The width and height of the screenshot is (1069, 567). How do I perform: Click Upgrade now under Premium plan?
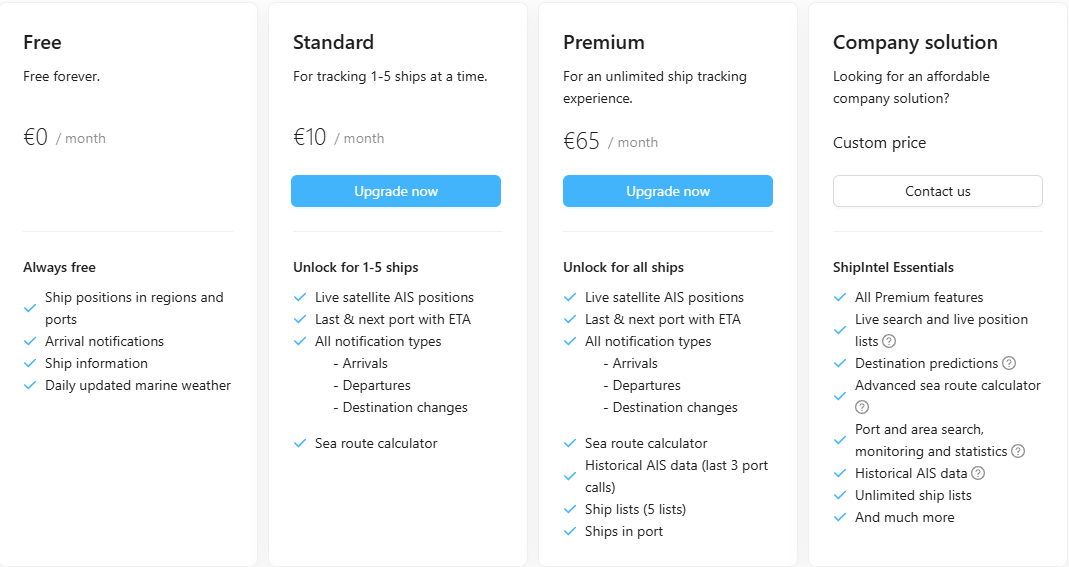tap(668, 191)
